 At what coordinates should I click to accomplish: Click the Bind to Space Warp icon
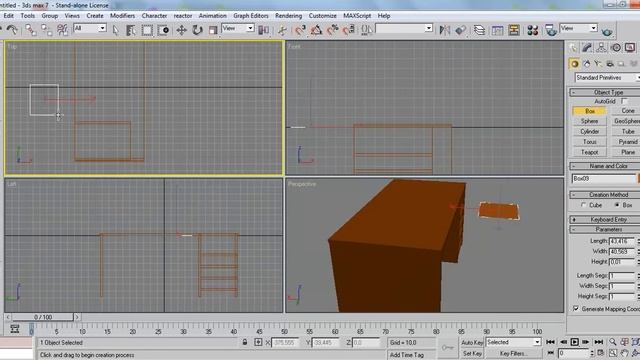pos(62,30)
